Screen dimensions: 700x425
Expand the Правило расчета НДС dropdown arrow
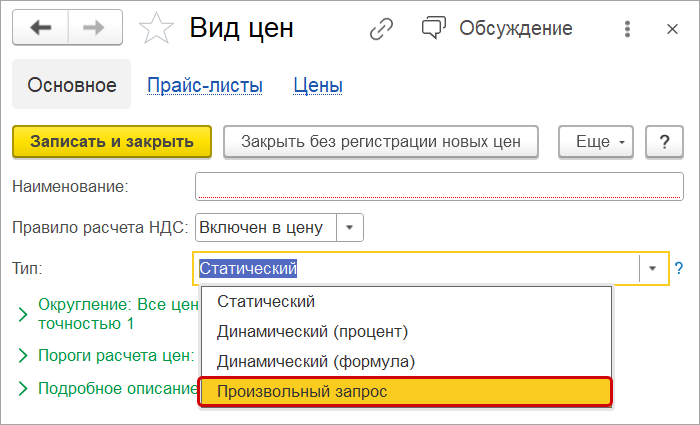350,227
